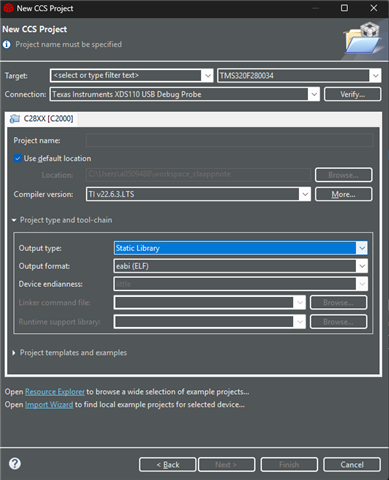The height and width of the screenshot is (480, 389).
Task: Click the Help question mark icon
Action: pyautogui.click(x=15, y=464)
